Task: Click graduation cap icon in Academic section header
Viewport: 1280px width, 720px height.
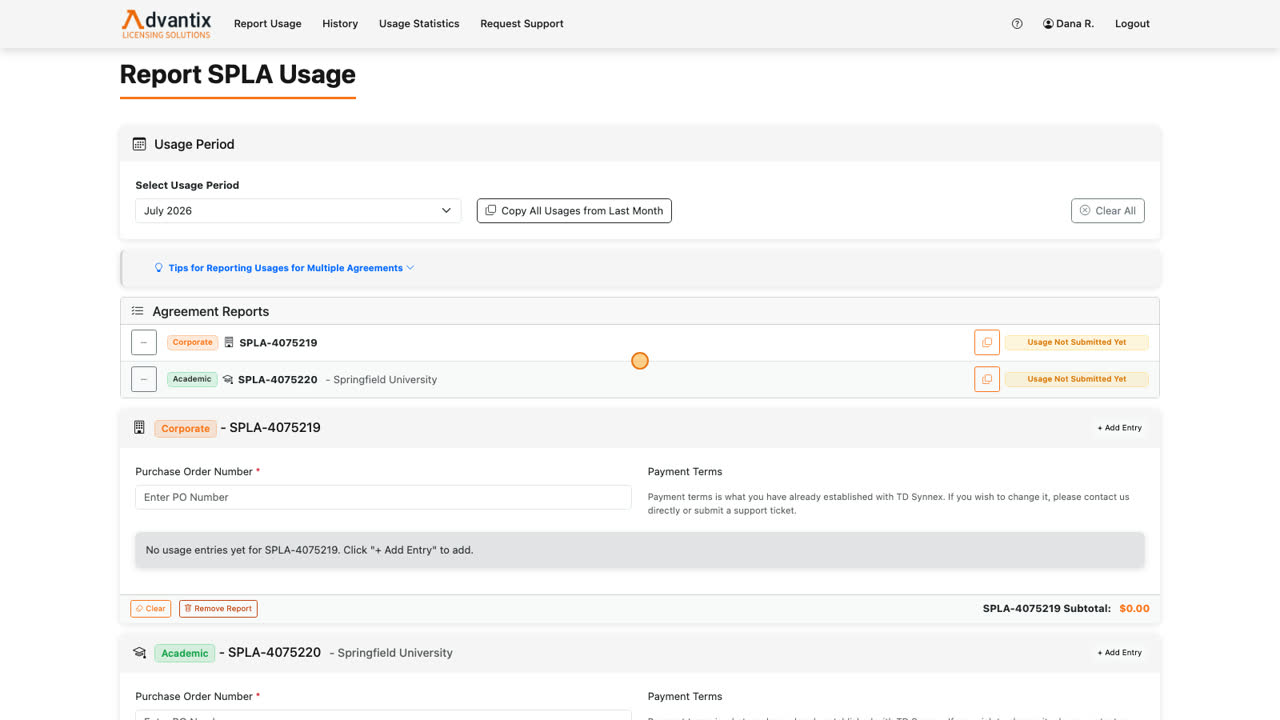Action: pyautogui.click(x=140, y=653)
